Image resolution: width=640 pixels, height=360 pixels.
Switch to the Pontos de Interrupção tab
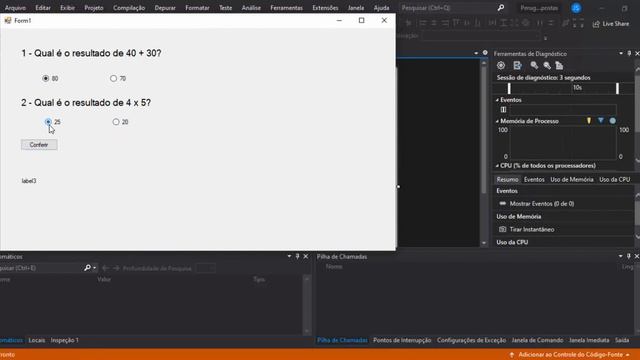402,340
